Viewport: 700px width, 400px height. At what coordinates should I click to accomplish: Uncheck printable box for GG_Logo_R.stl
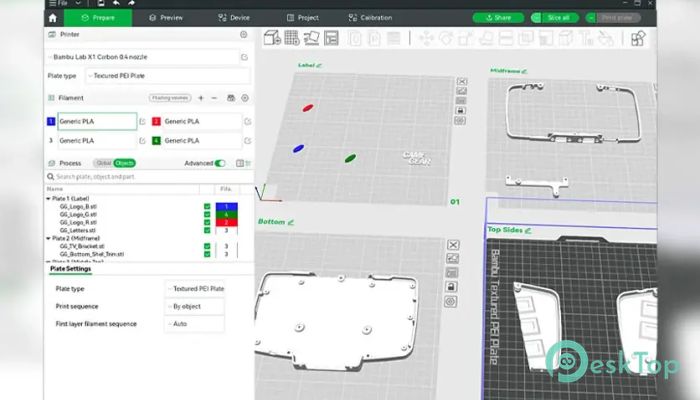207,222
